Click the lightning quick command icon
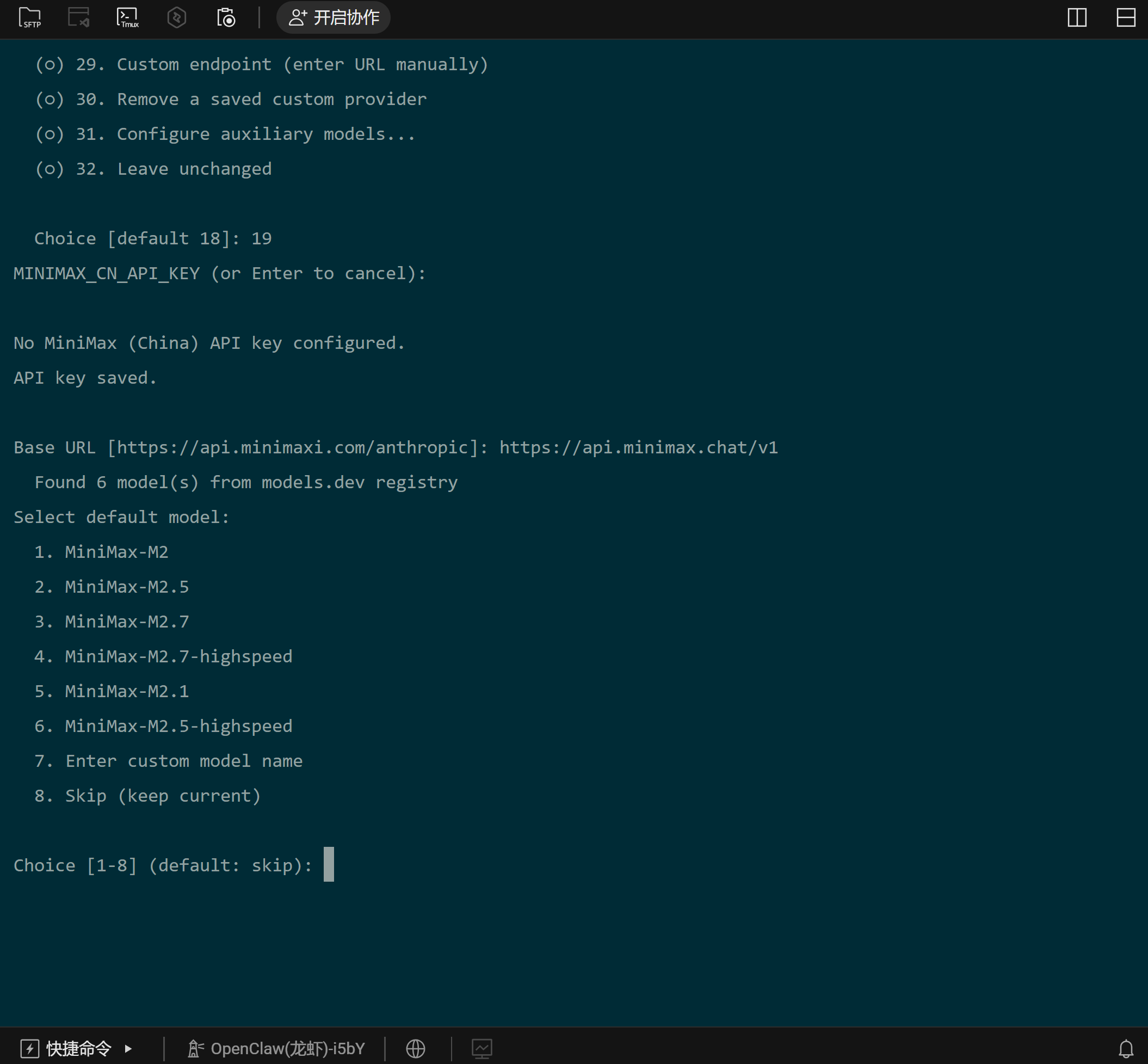The width and height of the screenshot is (1148, 1064). pyautogui.click(x=29, y=1048)
